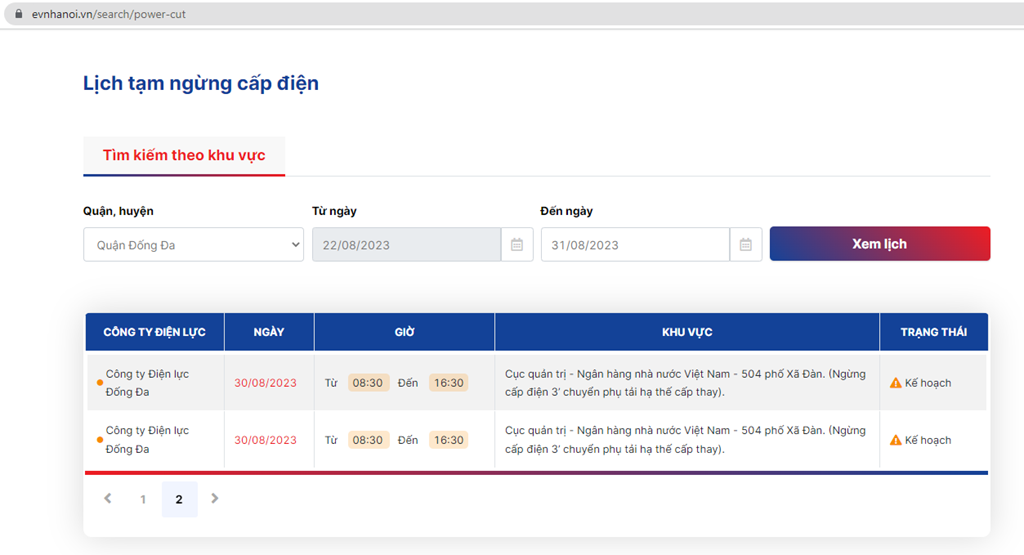Click the evnhanoi.vn/search/power-cut address bar
This screenshot has height=555, width=1024.
[x=516, y=14]
